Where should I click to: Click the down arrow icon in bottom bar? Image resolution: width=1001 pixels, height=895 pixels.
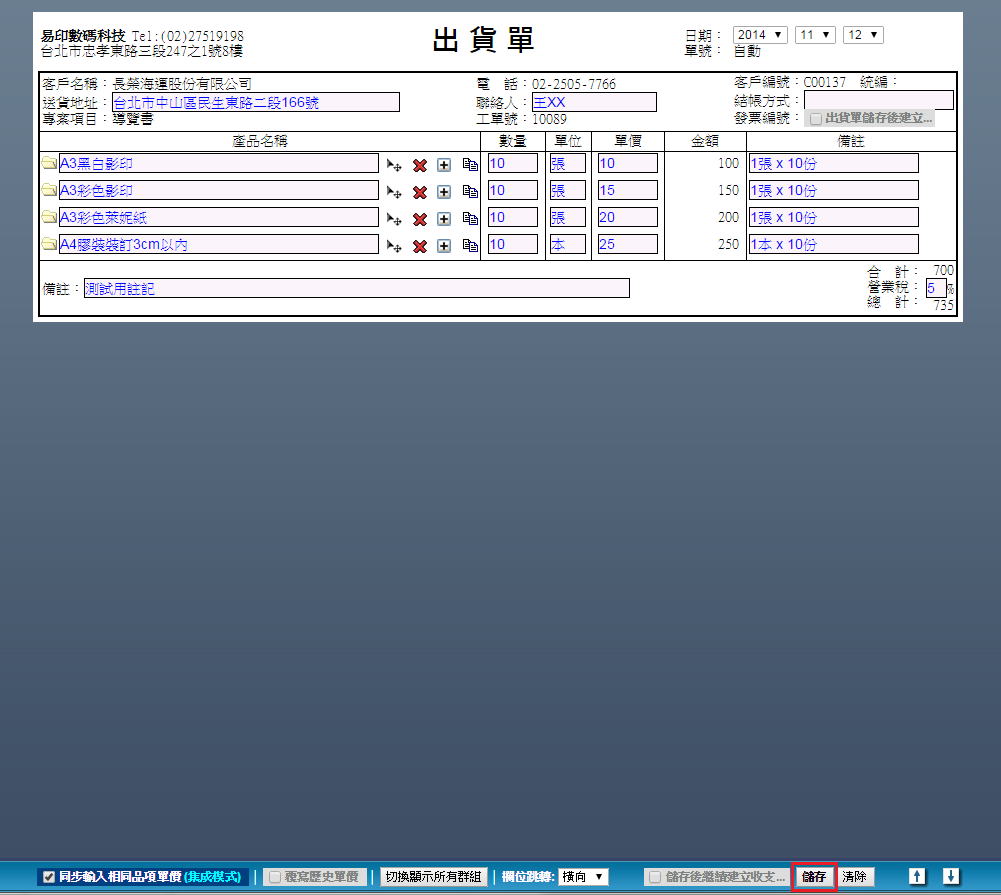click(951, 876)
